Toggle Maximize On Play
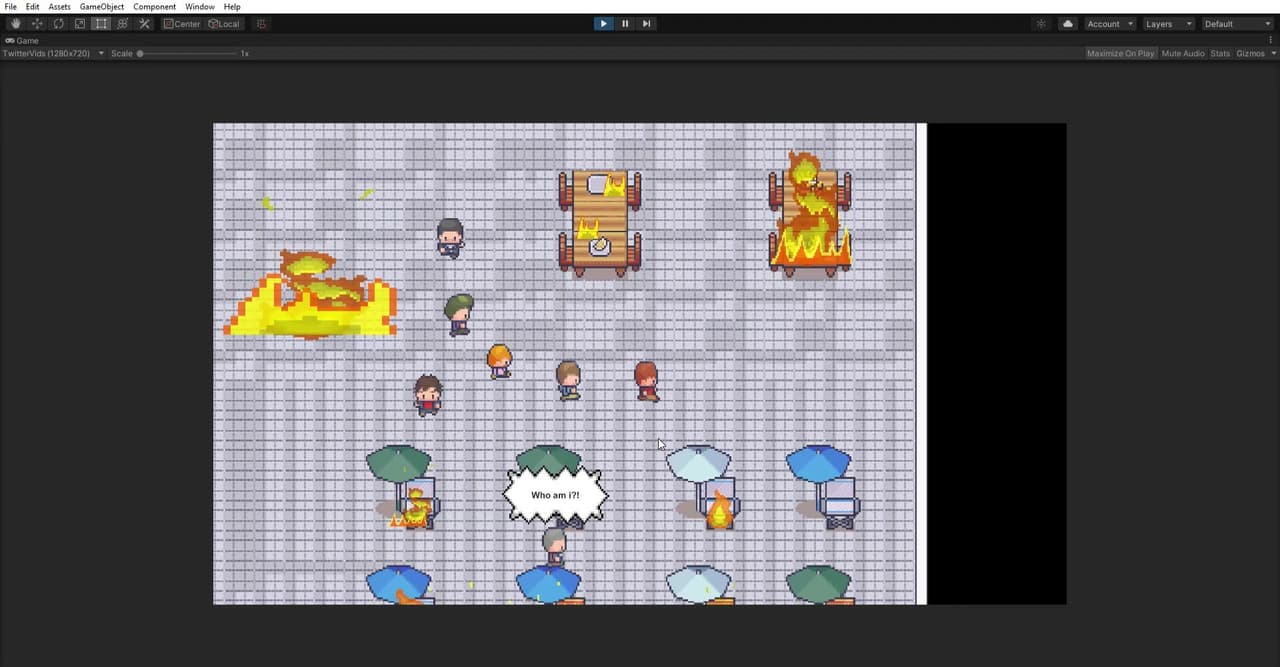The height and width of the screenshot is (667, 1280). (x=1121, y=53)
